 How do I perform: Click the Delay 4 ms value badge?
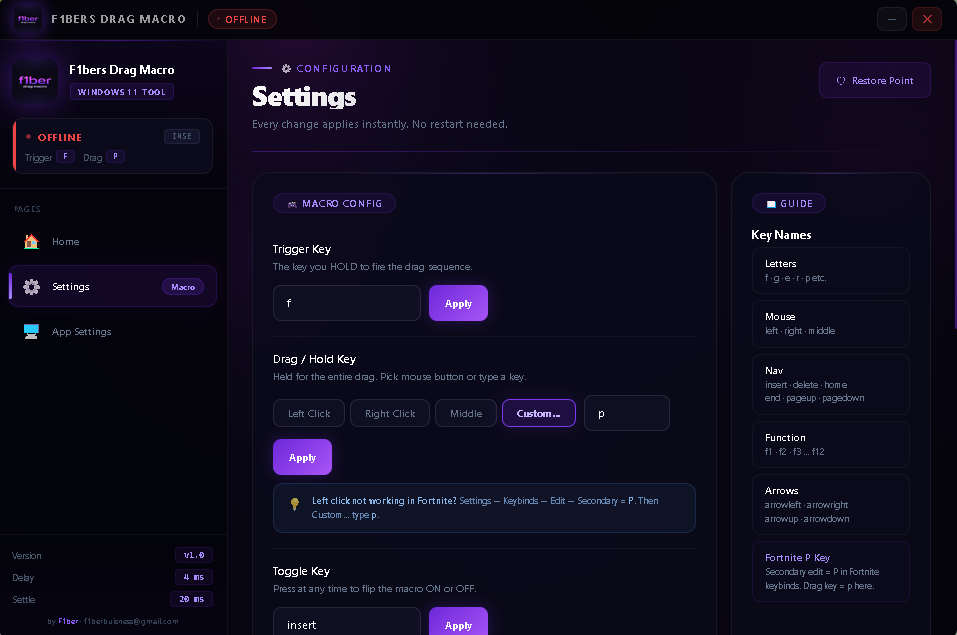coord(194,577)
